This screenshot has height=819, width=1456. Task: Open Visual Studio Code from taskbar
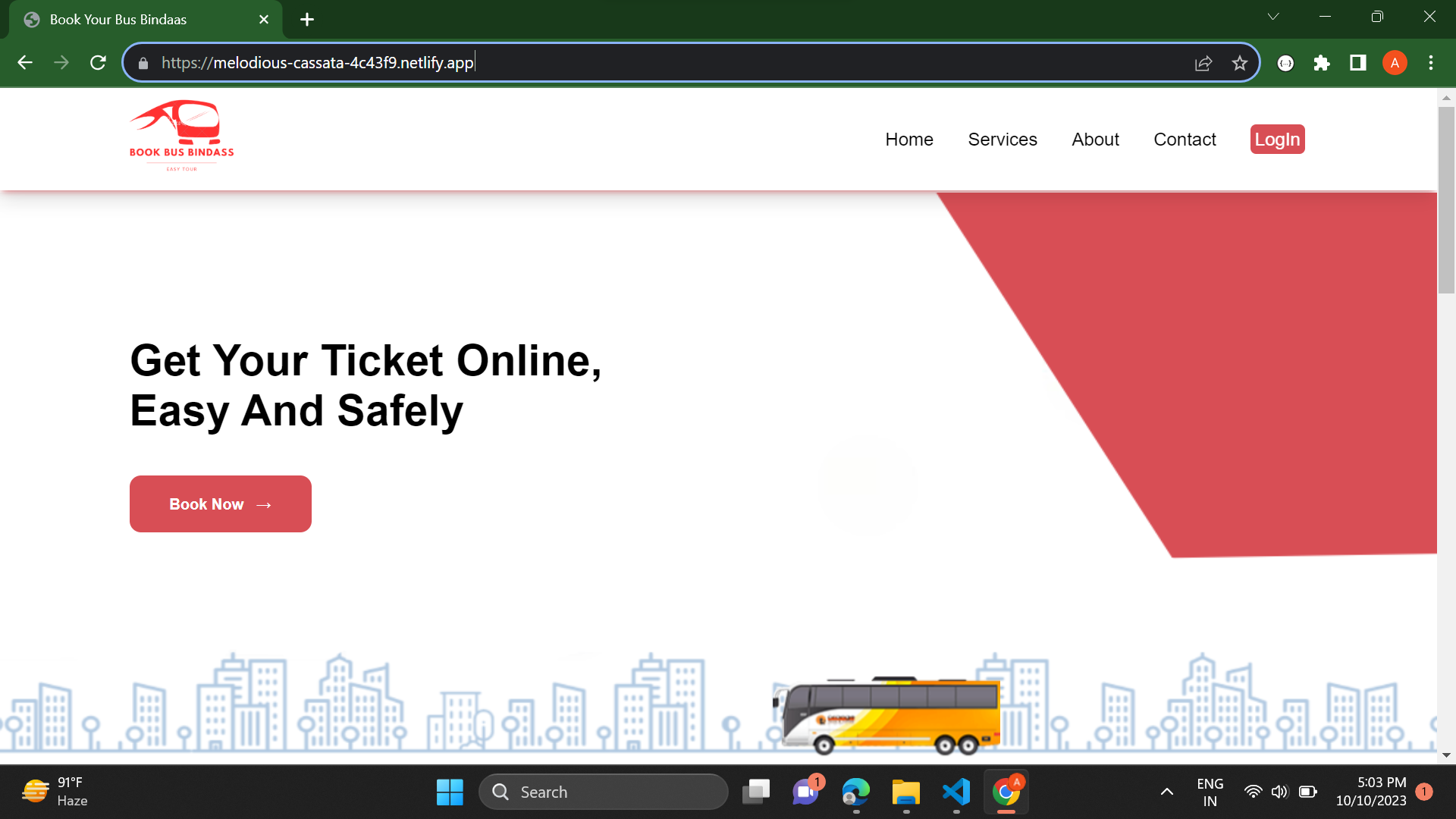click(x=956, y=792)
